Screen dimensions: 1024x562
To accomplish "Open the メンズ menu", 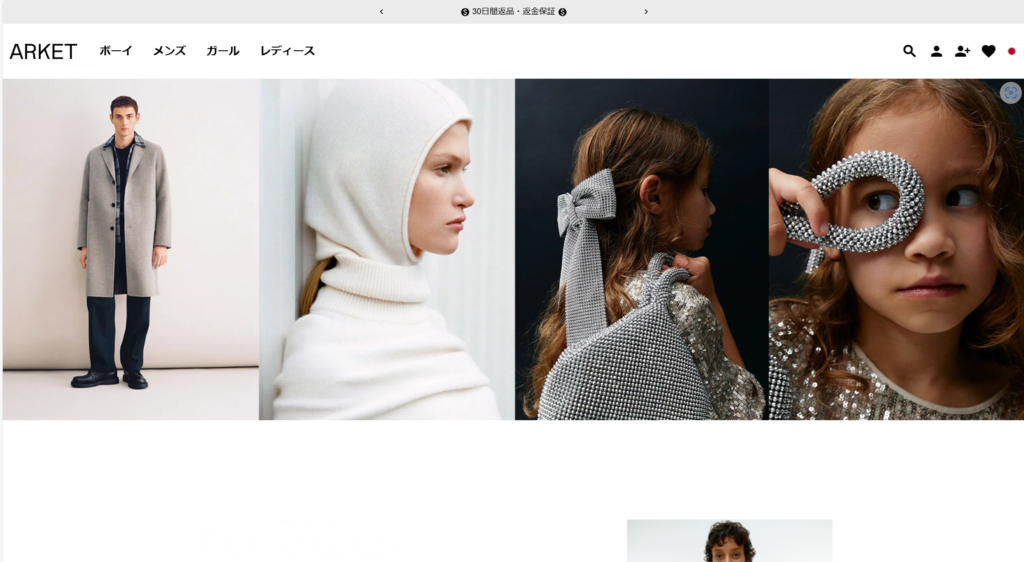I will [169, 51].
